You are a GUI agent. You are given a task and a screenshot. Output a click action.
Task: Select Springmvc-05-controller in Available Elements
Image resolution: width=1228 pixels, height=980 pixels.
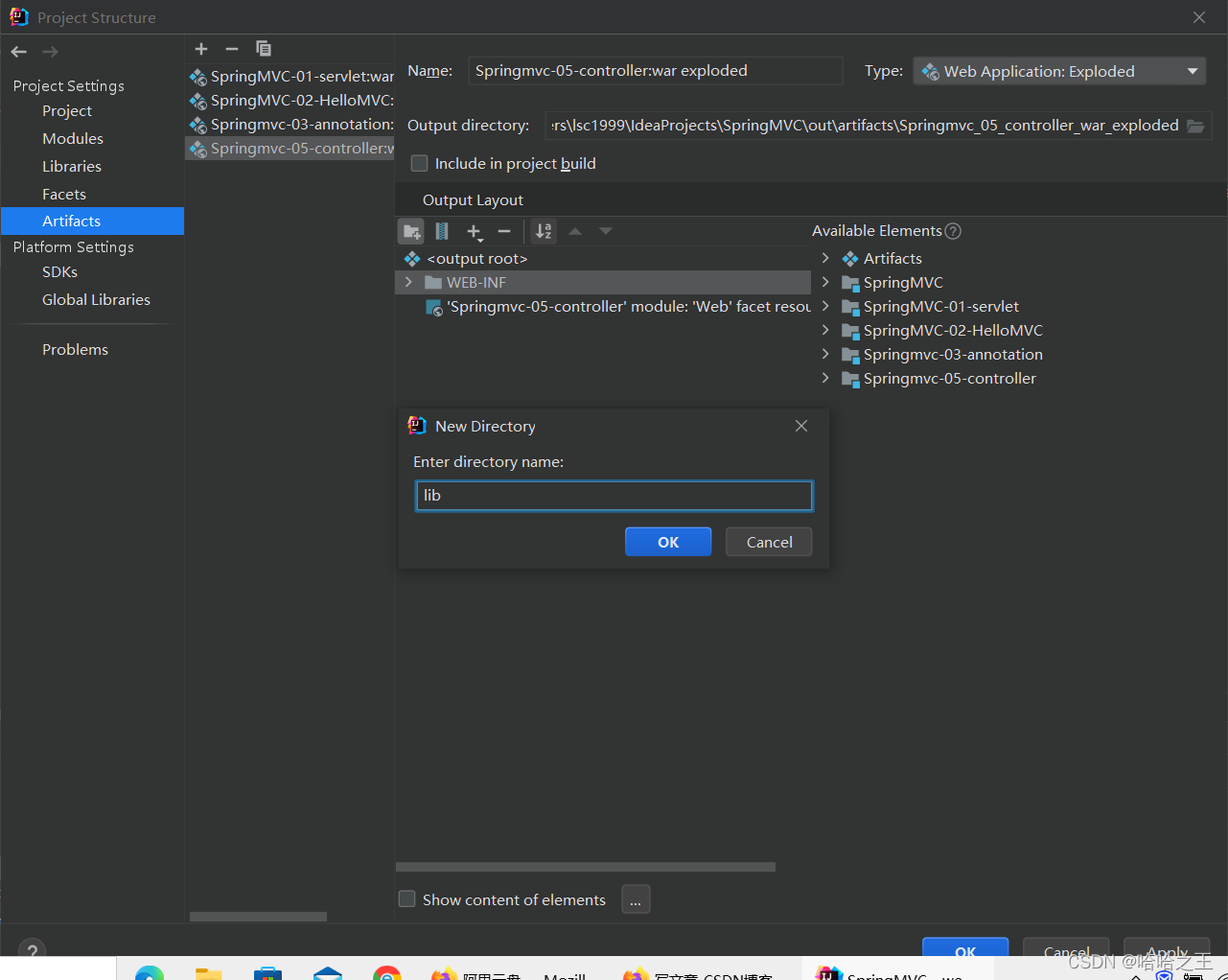949,378
